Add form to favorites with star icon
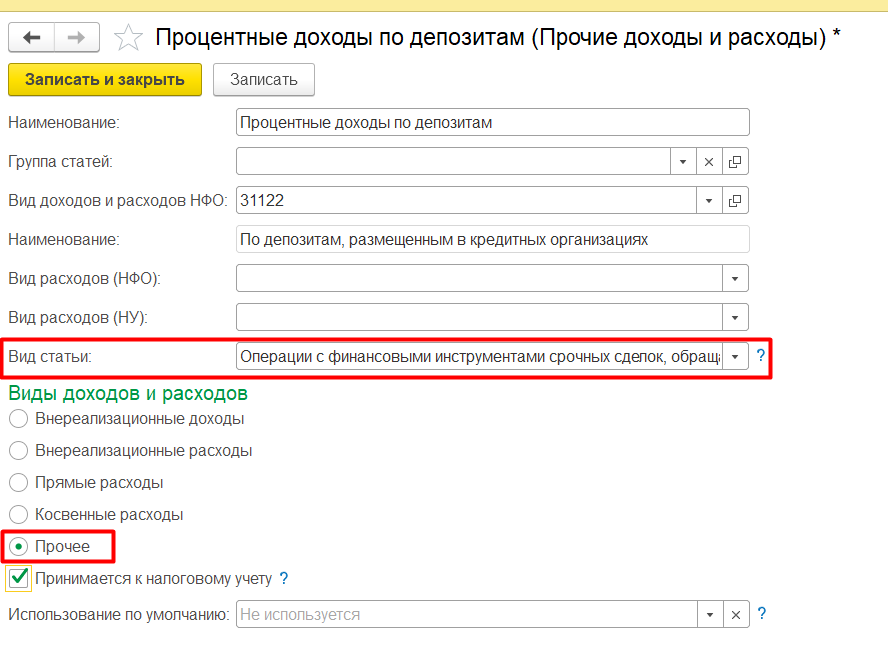 pos(128,38)
